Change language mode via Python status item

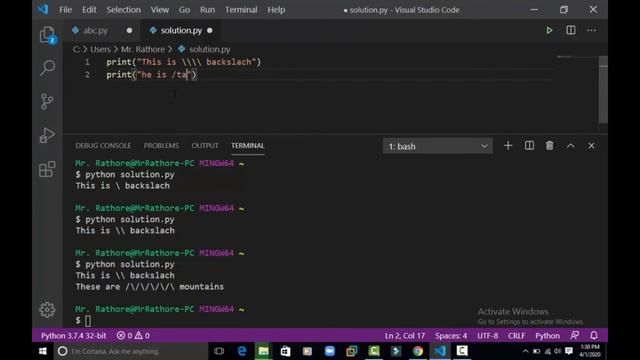[x=547, y=336]
